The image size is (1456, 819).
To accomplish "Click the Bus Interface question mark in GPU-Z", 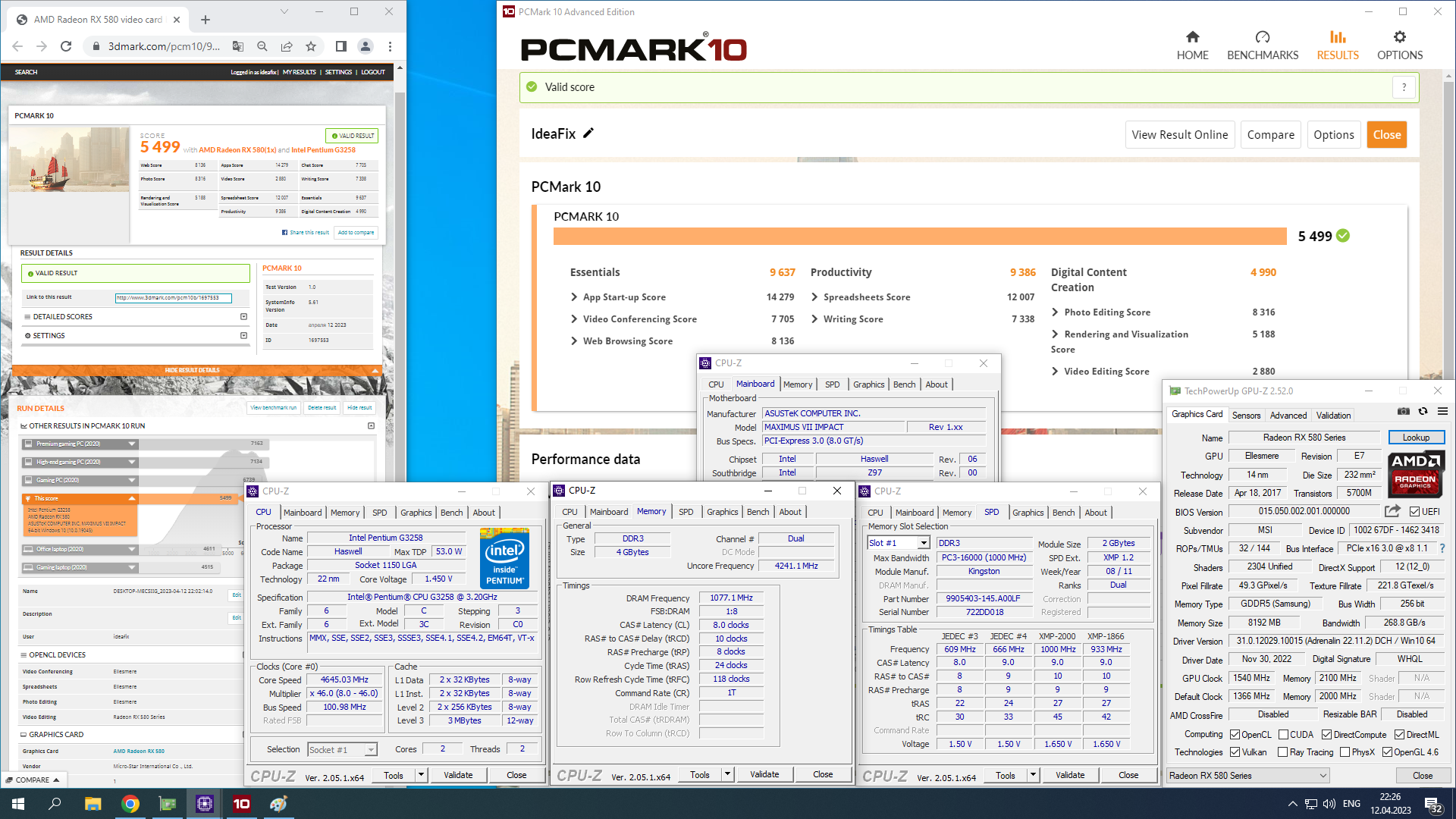I will (x=1442, y=548).
